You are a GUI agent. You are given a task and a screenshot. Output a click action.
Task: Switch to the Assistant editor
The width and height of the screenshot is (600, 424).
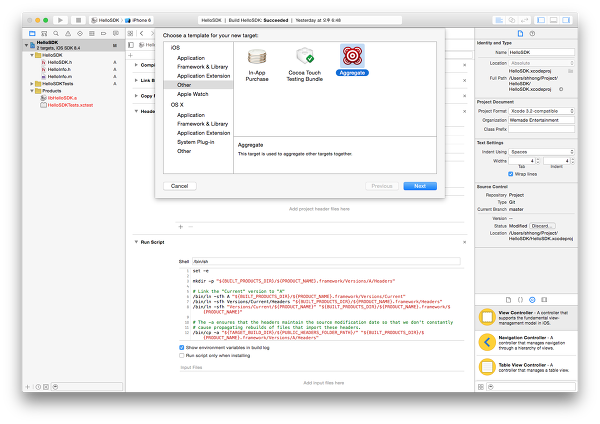(512, 20)
